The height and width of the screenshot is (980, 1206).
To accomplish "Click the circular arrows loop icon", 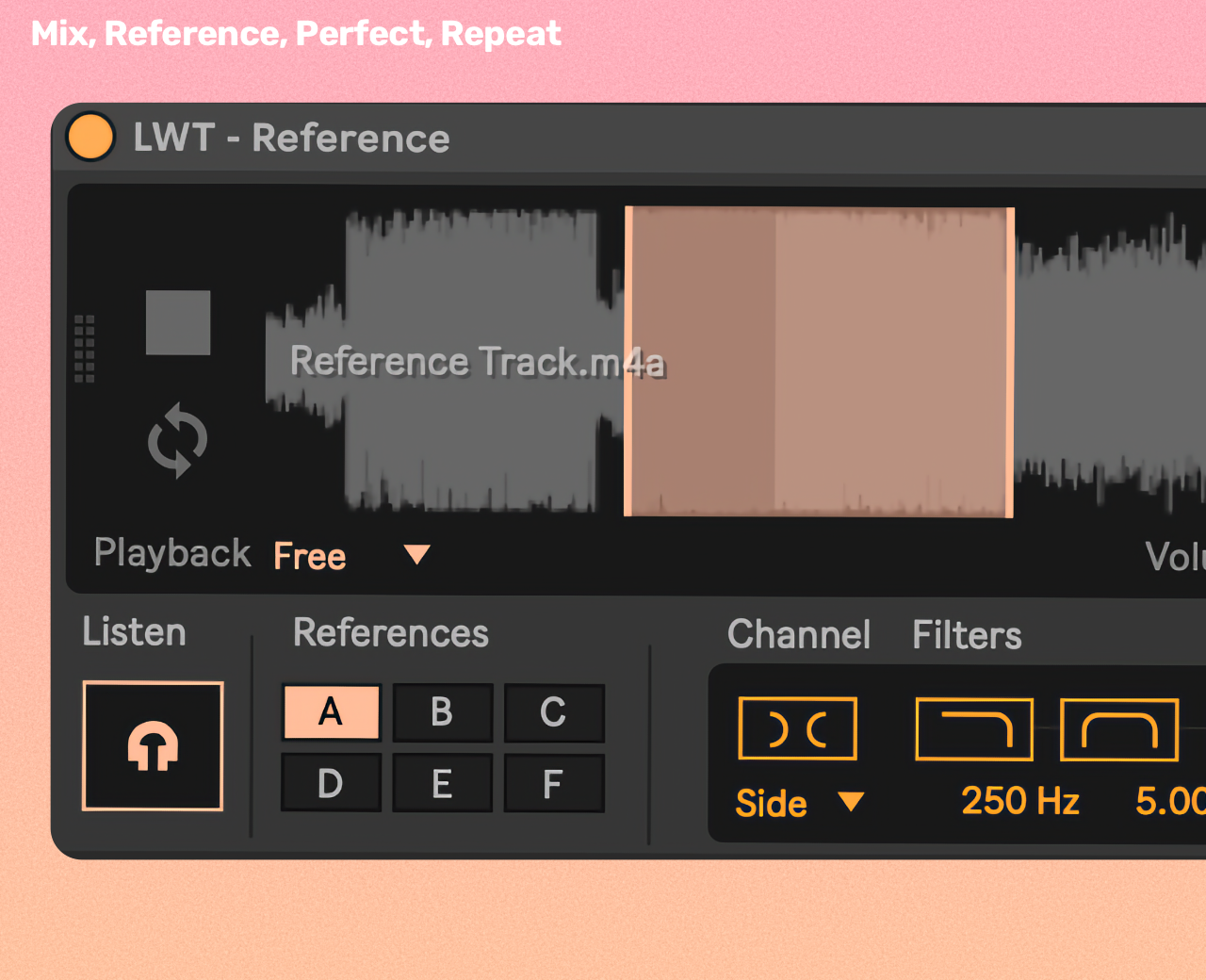I will (x=177, y=440).
